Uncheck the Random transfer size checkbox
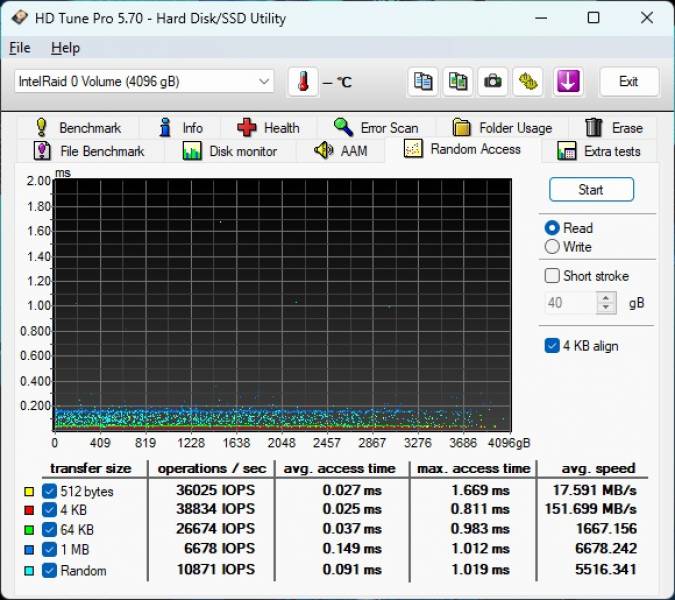Viewport: 675px width, 600px height. (49, 570)
